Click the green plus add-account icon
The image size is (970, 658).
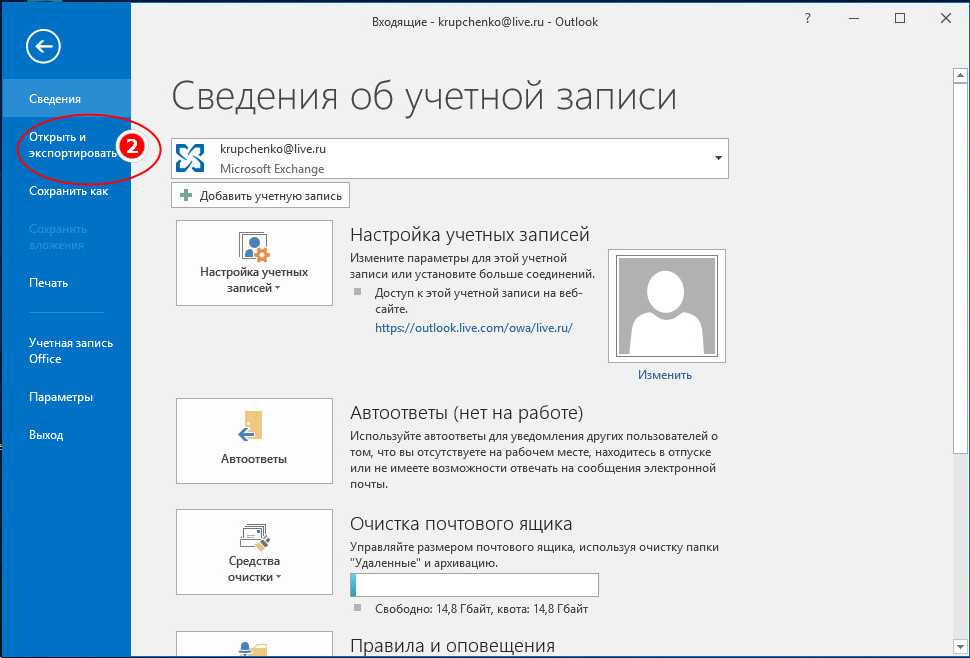coord(185,196)
